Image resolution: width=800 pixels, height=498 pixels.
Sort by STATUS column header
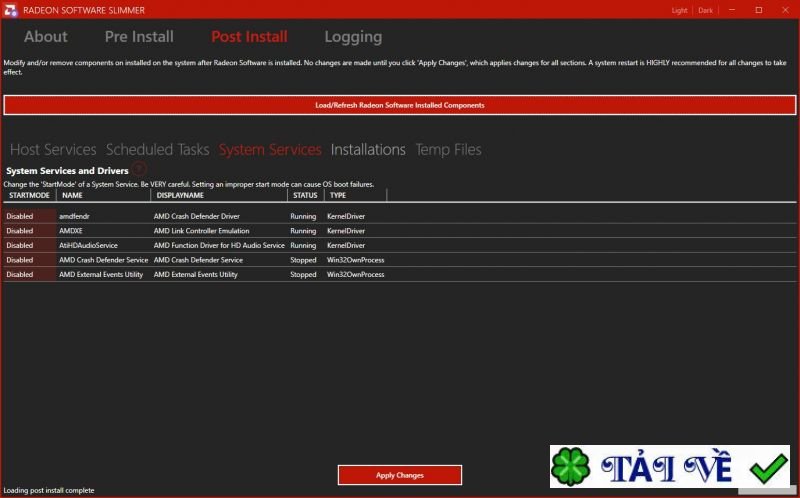click(x=305, y=195)
